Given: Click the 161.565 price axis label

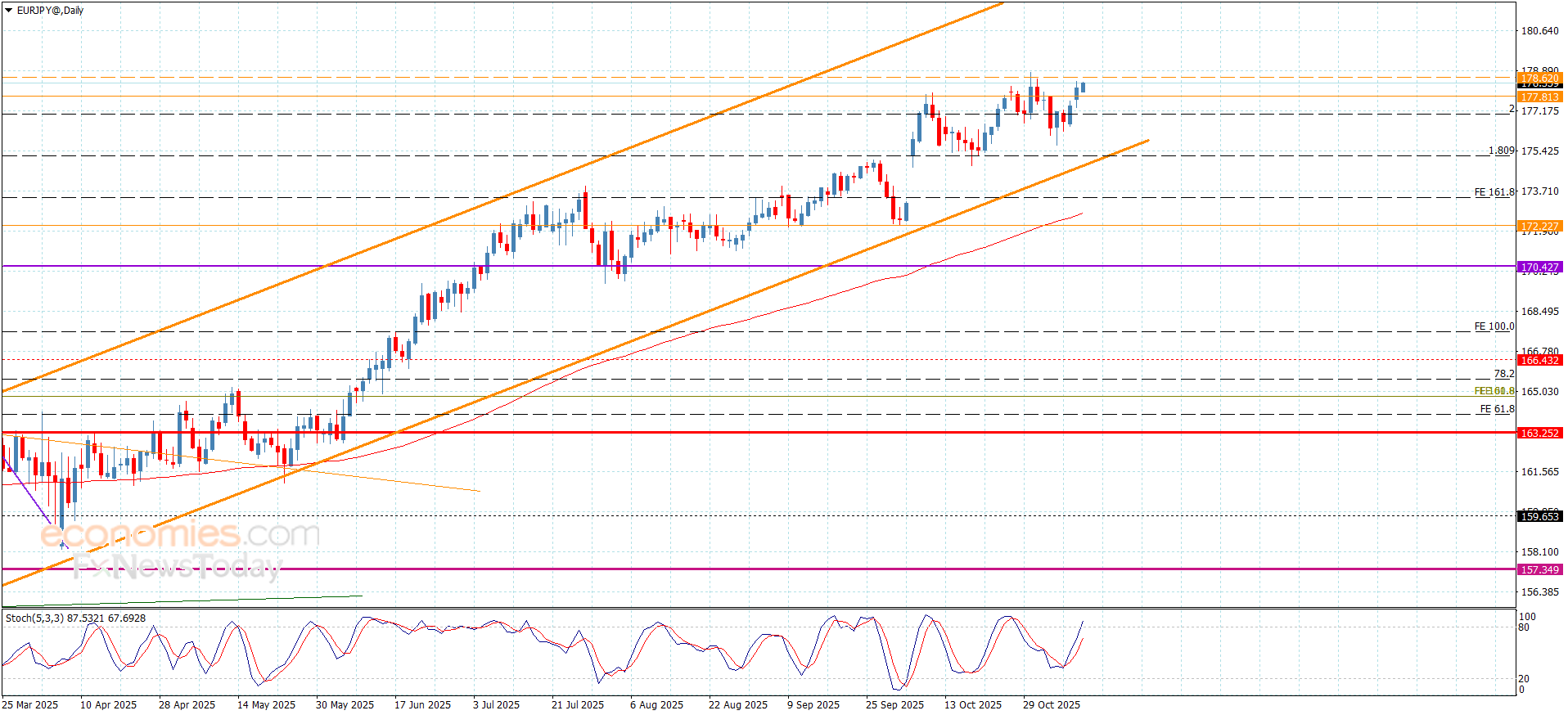Looking at the screenshot, I should coord(1539,472).
